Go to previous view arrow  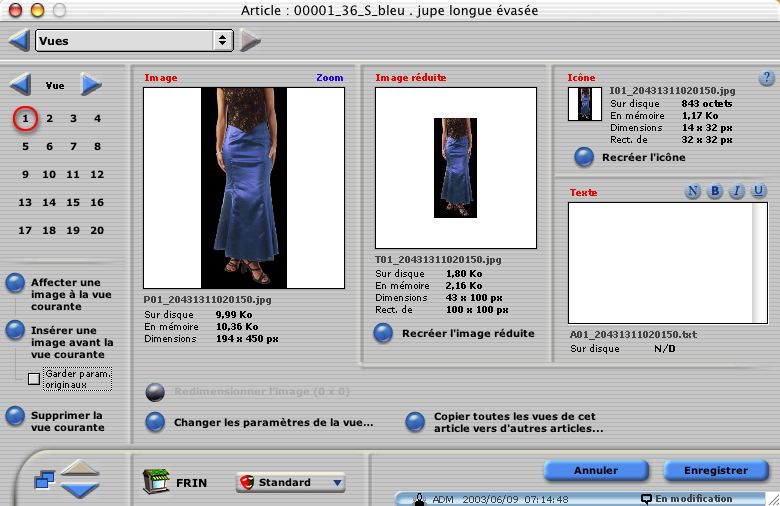20,85
